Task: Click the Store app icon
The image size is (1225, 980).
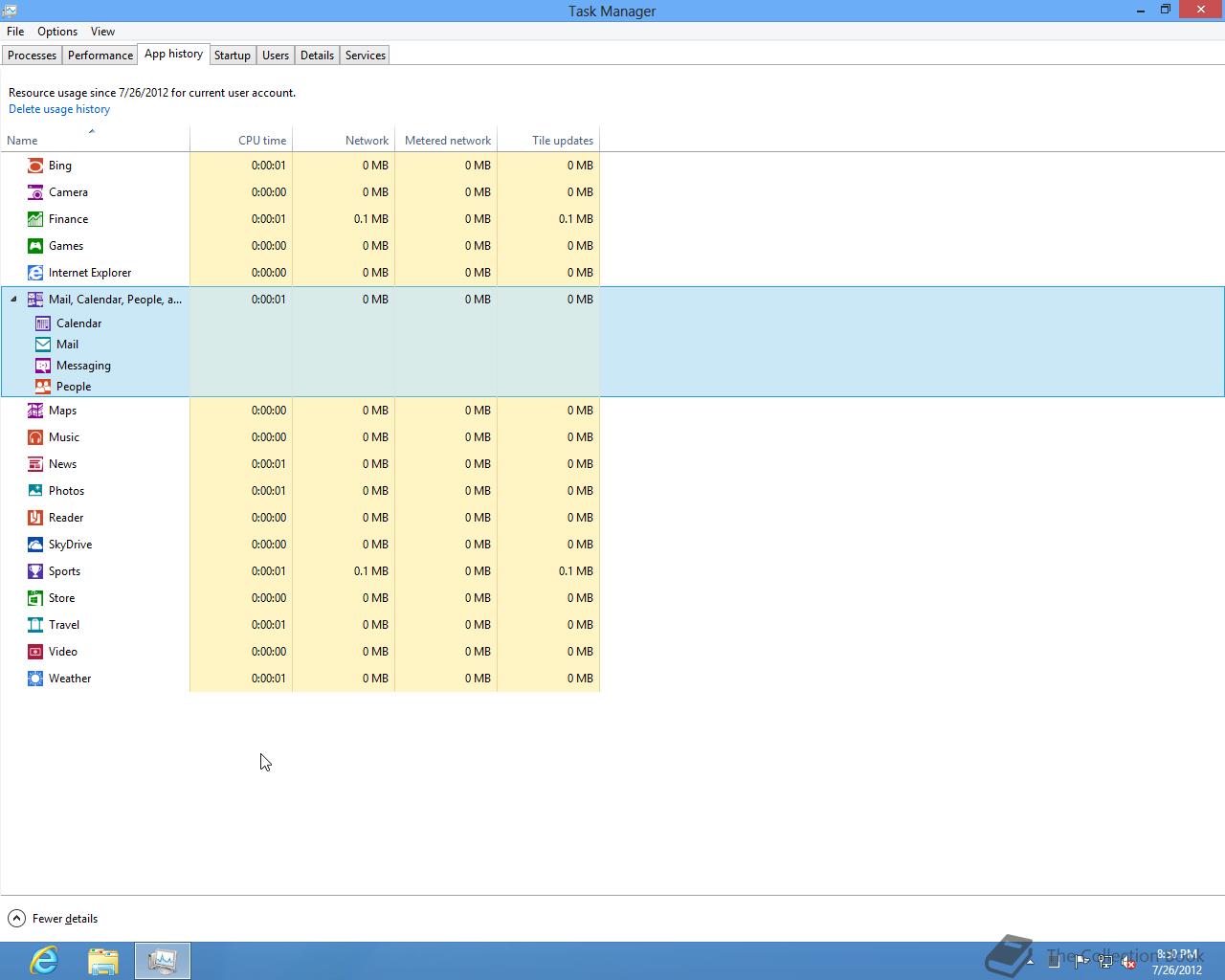Action: coord(35,598)
